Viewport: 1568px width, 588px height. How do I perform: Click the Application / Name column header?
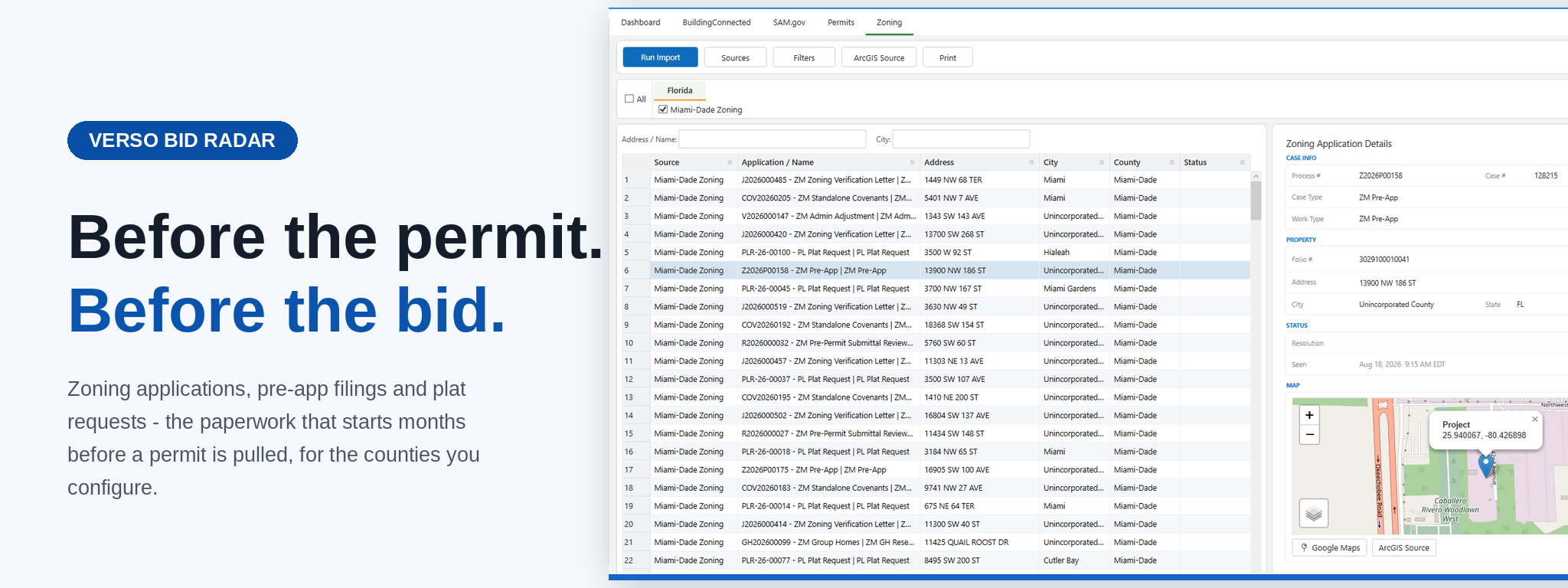coord(828,162)
